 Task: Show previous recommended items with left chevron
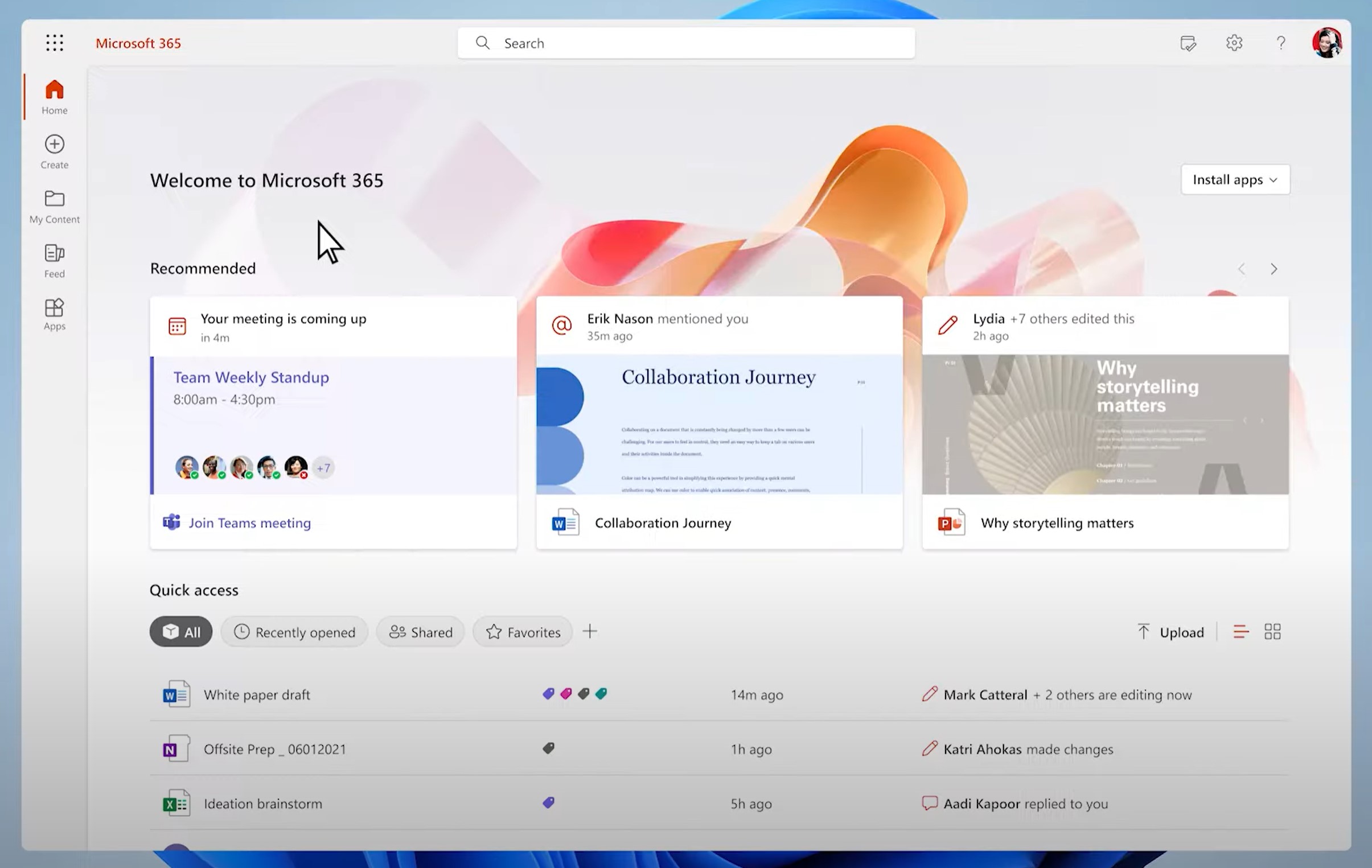tap(1242, 269)
